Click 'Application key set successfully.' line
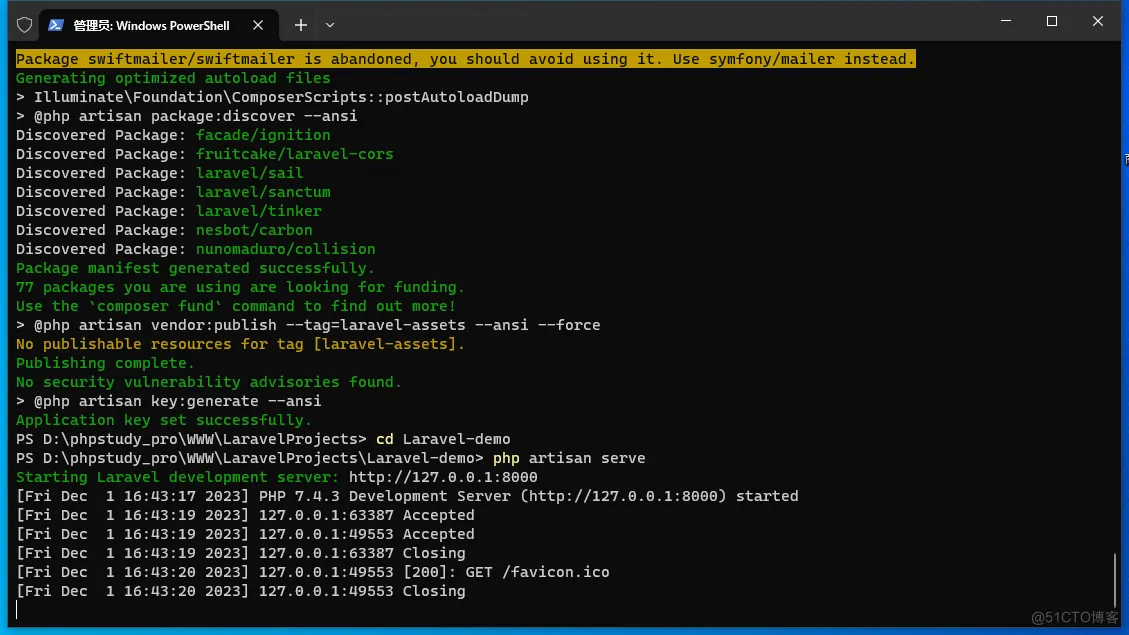This screenshot has width=1129, height=635. click(164, 420)
